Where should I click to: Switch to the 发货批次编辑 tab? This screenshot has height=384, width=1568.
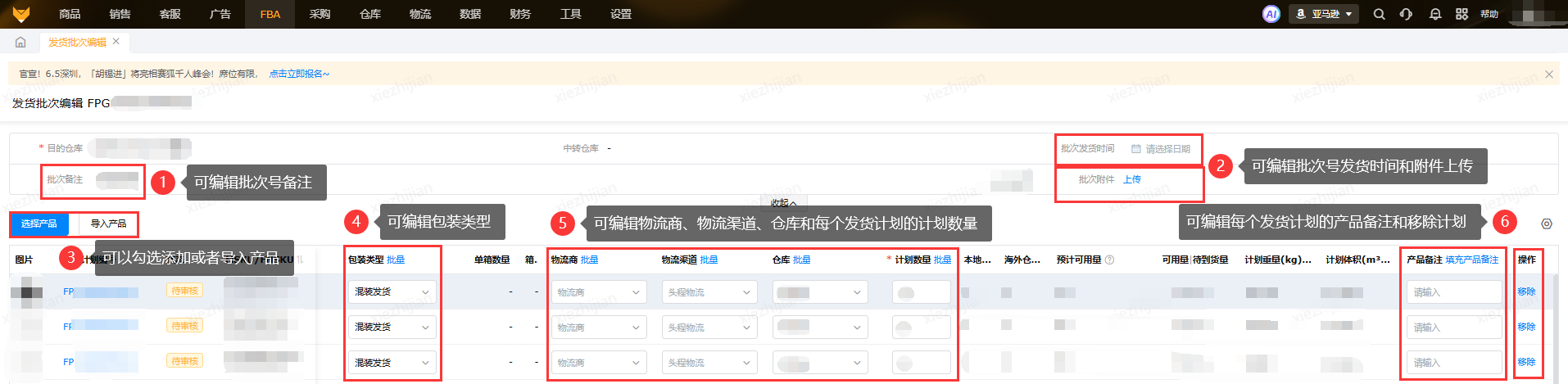tap(77, 42)
